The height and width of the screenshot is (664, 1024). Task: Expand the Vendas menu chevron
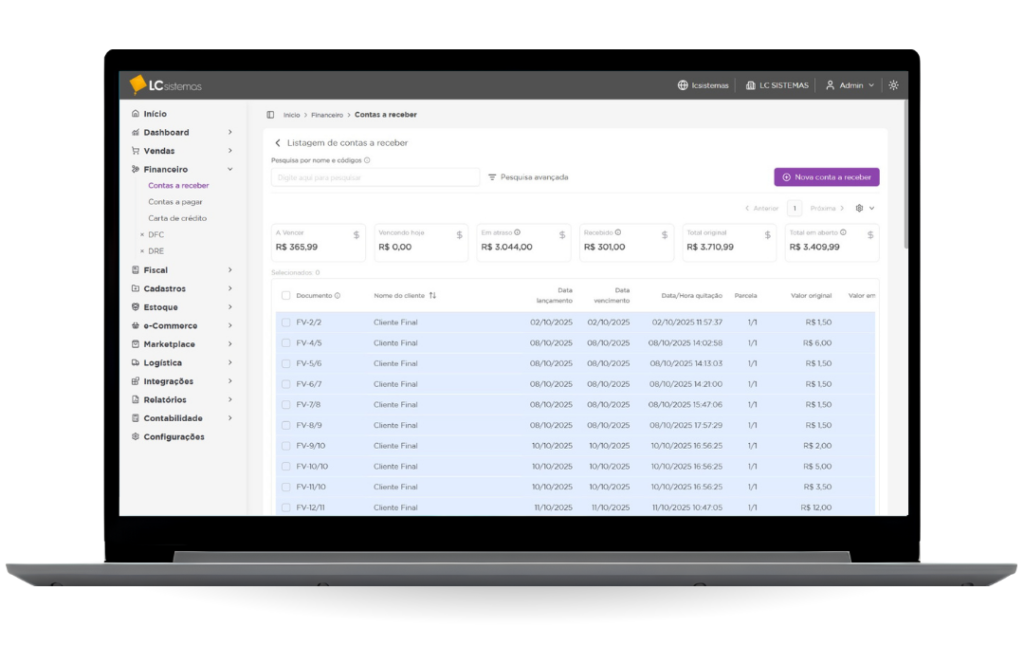230,151
